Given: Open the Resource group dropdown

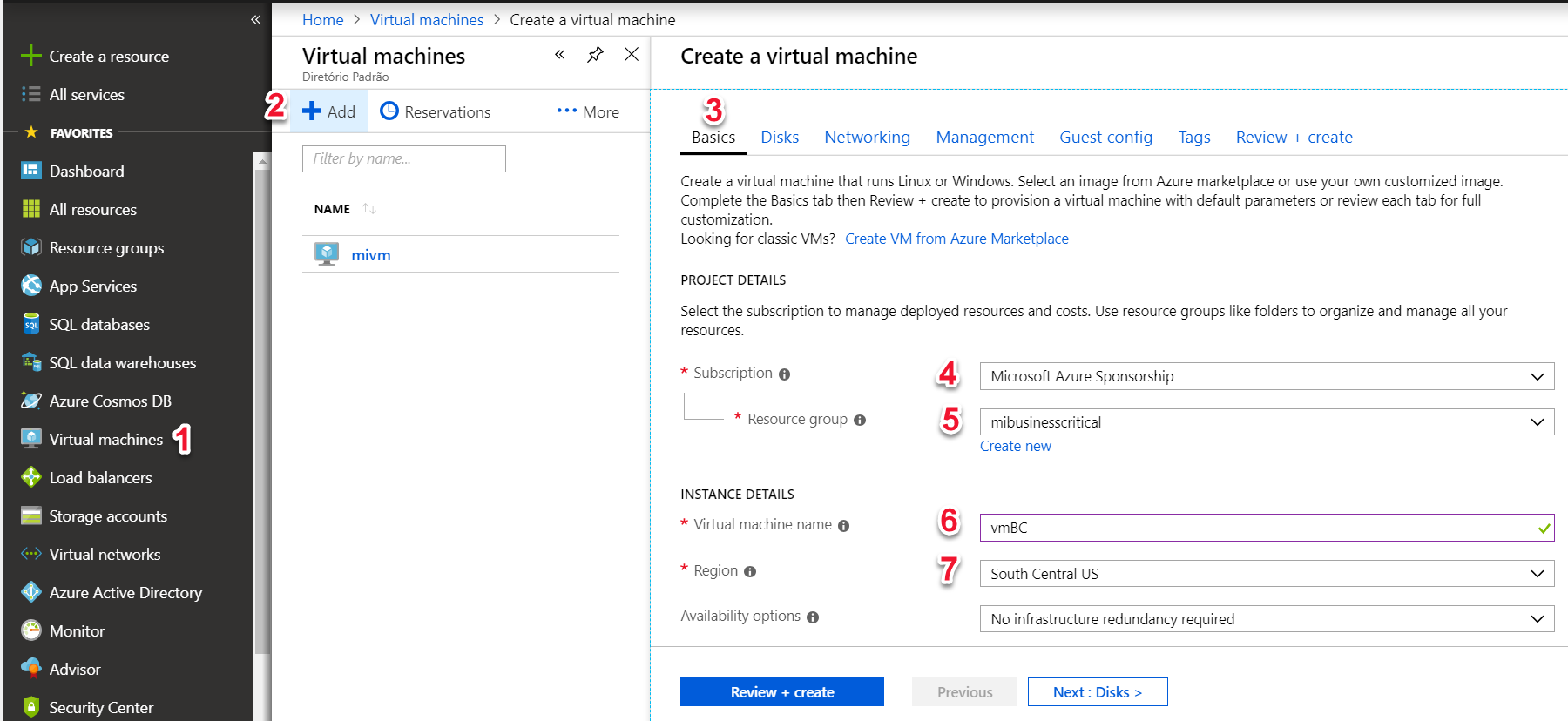Looking at the screenshot, I should 1267,422.
